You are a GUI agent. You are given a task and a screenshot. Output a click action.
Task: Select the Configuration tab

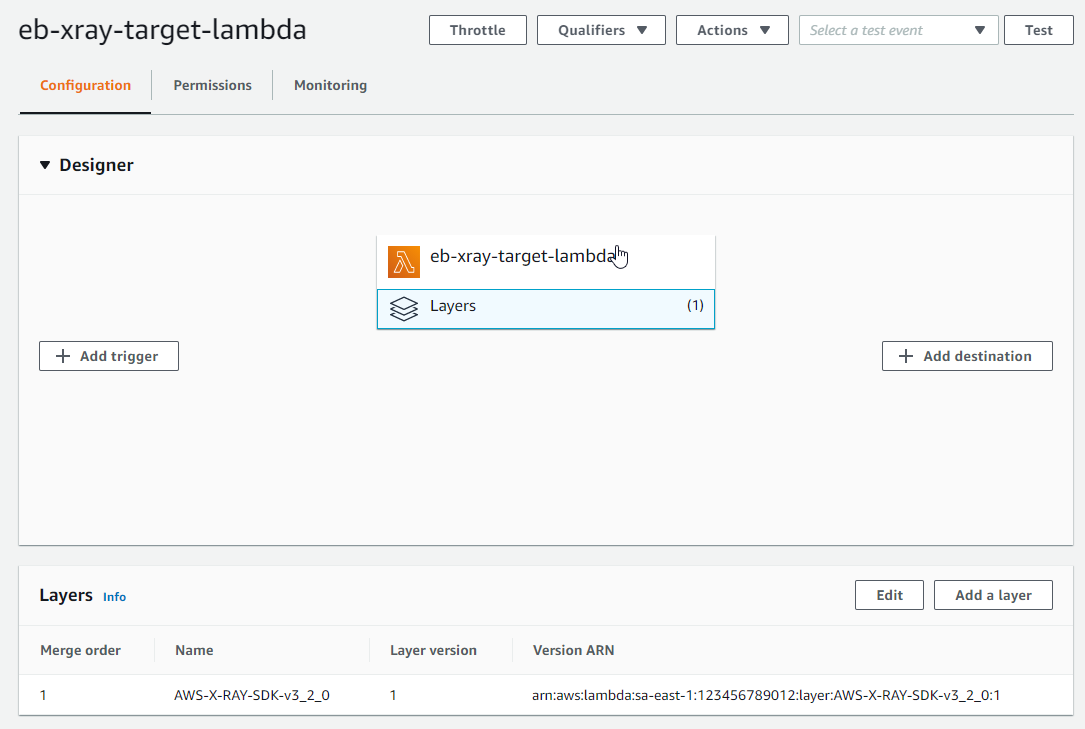(85, 85)
